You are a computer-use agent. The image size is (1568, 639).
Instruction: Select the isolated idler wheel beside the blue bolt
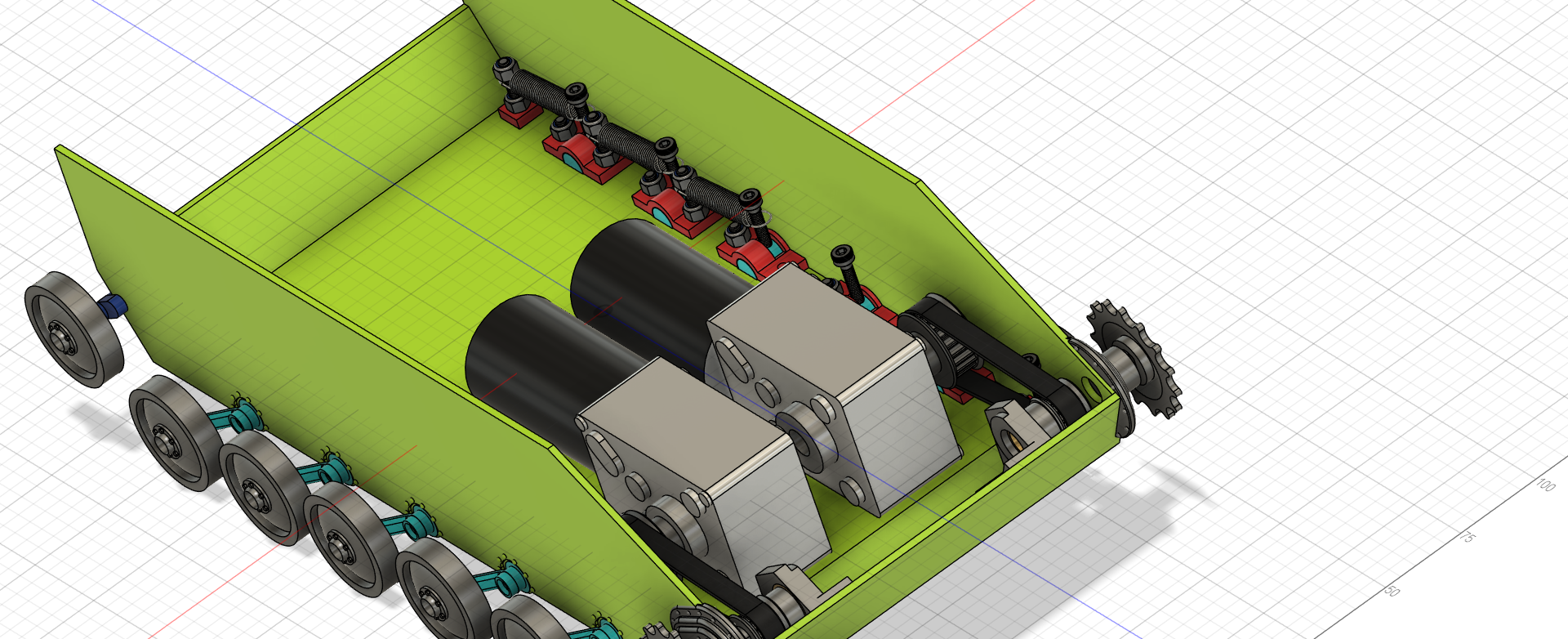(x=73, y=328)
